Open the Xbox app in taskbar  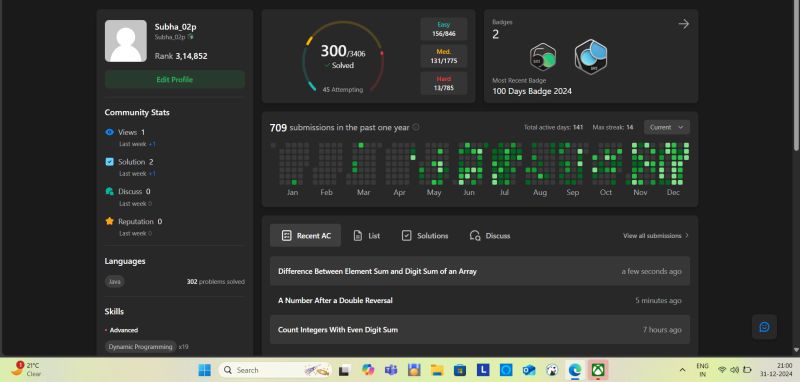coord(597,370)
